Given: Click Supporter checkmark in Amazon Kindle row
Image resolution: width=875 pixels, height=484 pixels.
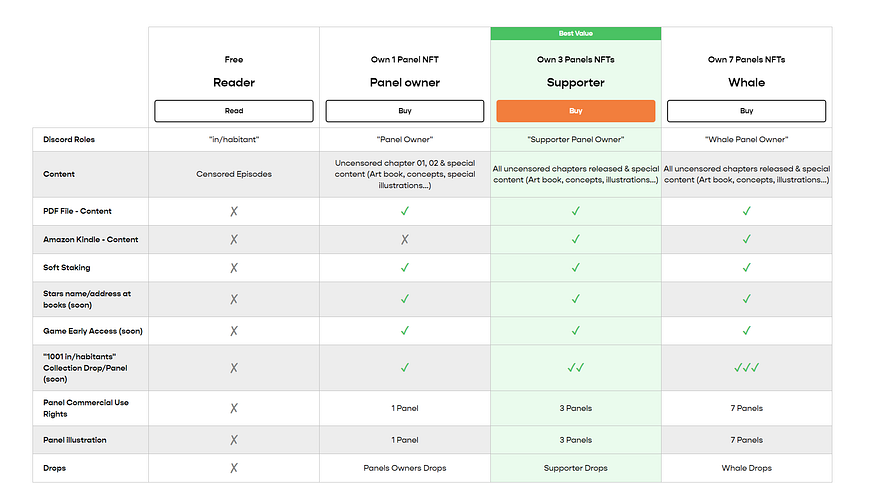Looking at the screenshot, I should 575,239.
